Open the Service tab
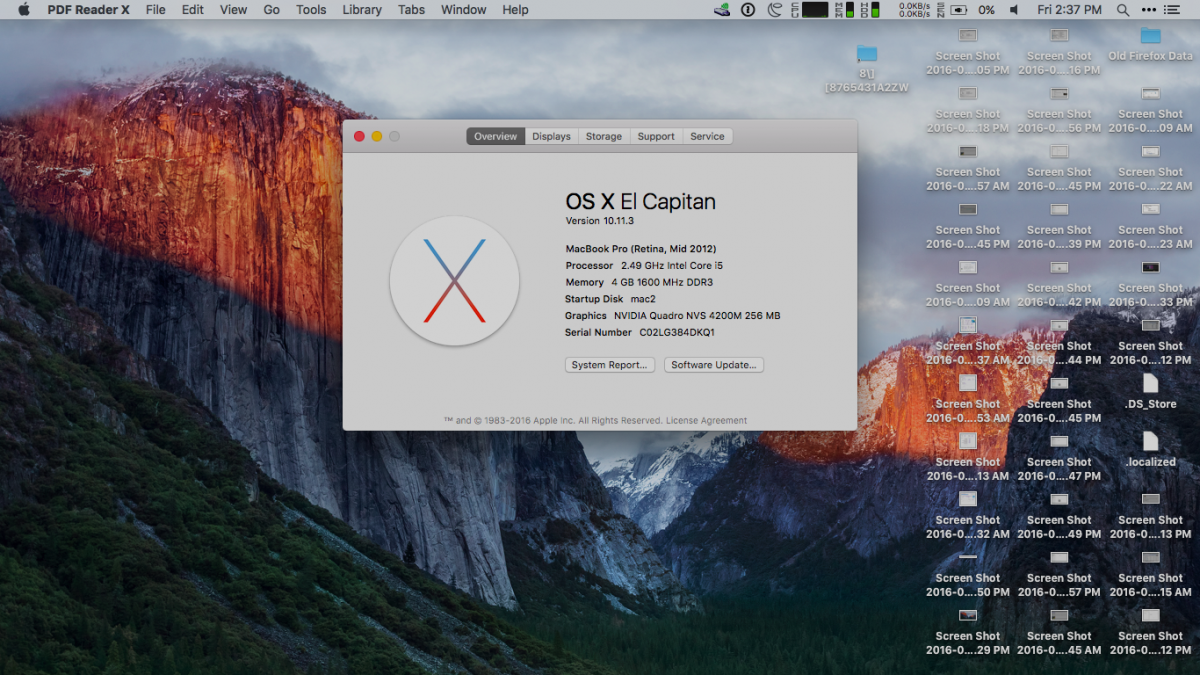Image resolution: width=1200 pixels, height=675 pixels. [707, 137]
